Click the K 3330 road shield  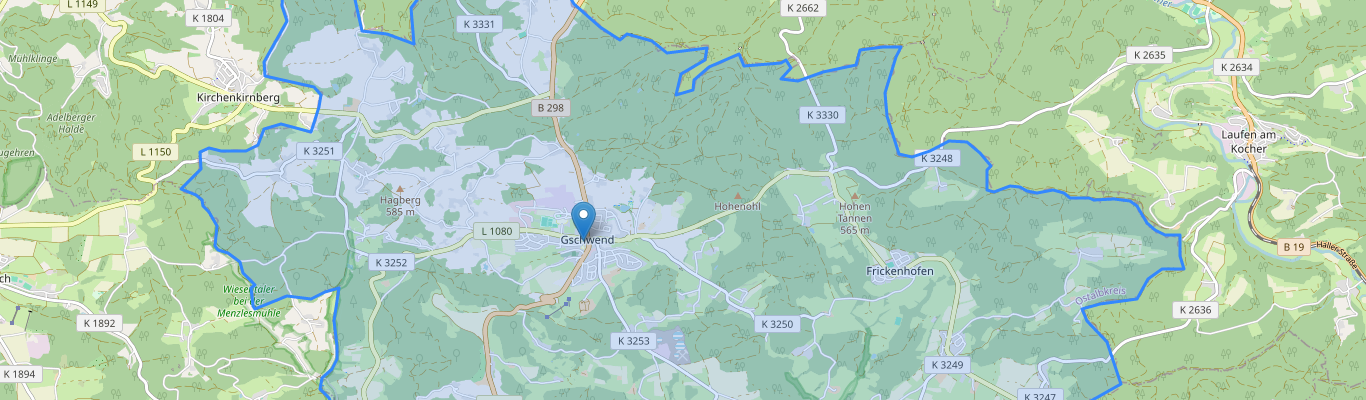(823, 115)
